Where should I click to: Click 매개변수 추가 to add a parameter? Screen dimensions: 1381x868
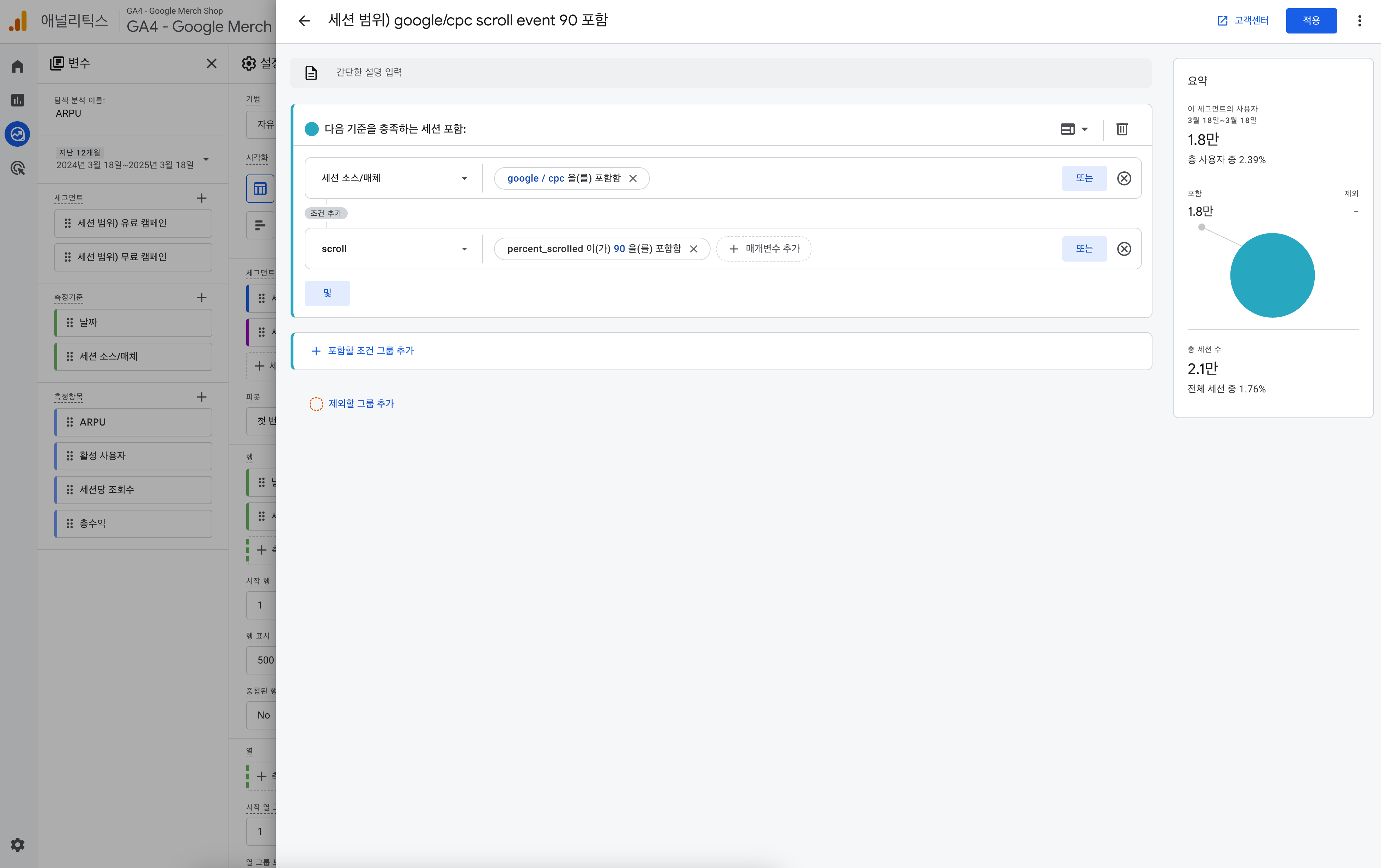763,249
